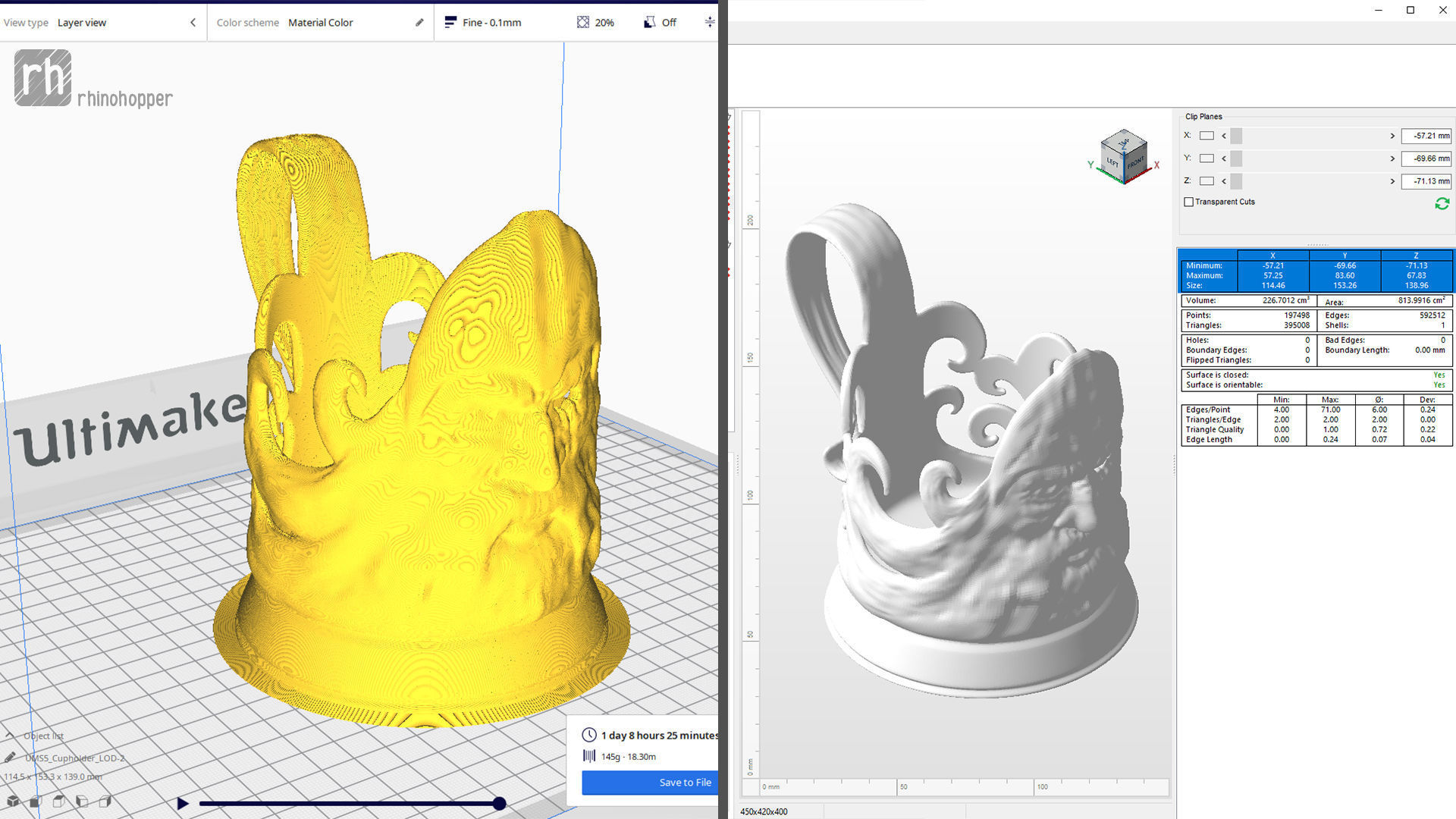Increase the Z clip plane with right arrow

pos(1392,181)
